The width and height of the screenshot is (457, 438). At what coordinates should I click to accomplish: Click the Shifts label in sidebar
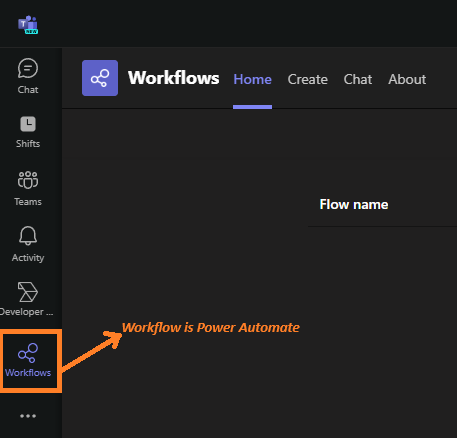[28, 144]
